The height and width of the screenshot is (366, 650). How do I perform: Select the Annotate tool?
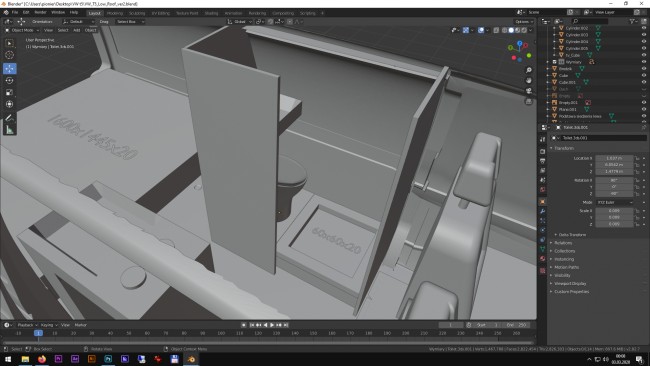[x=10, y=118]
